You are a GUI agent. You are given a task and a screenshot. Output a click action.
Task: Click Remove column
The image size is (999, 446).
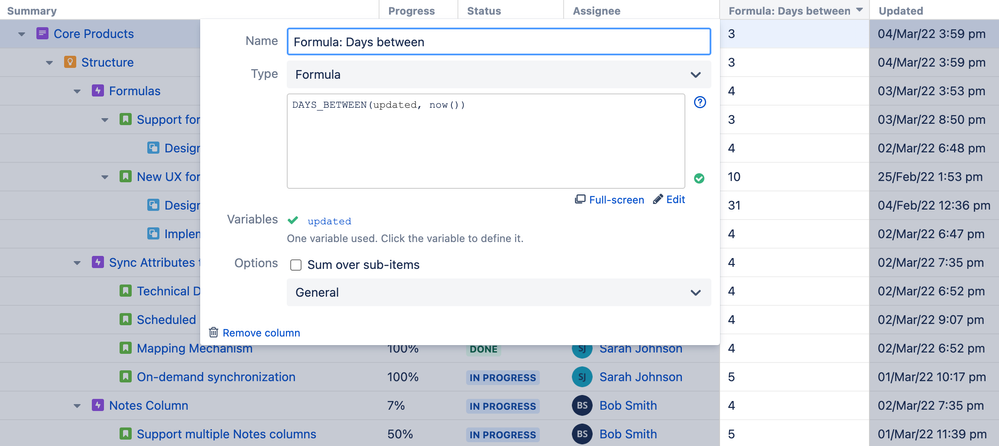254,333
